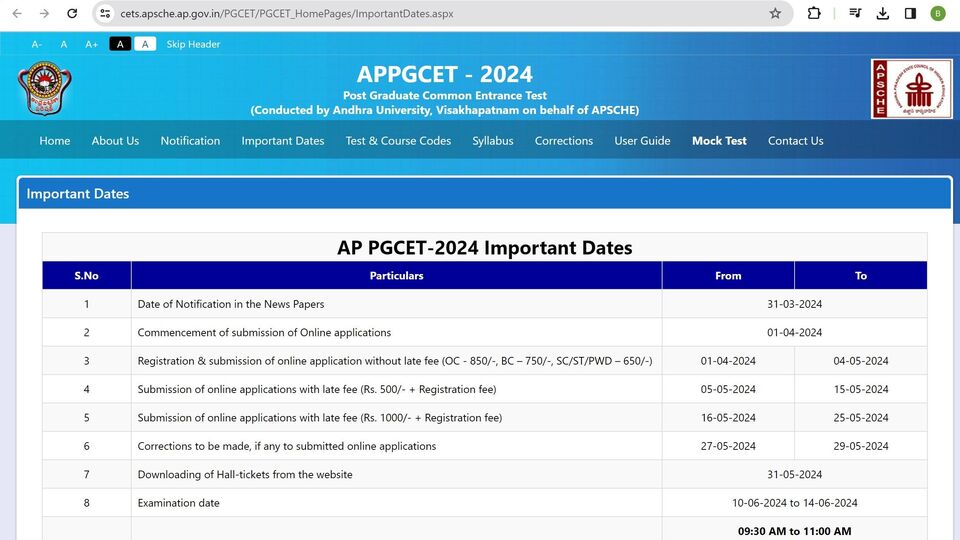Screen dimensions: 960x540
Task: Click the standalone date 01-04-2024 in row 2
Action: [x=794, y=332]
